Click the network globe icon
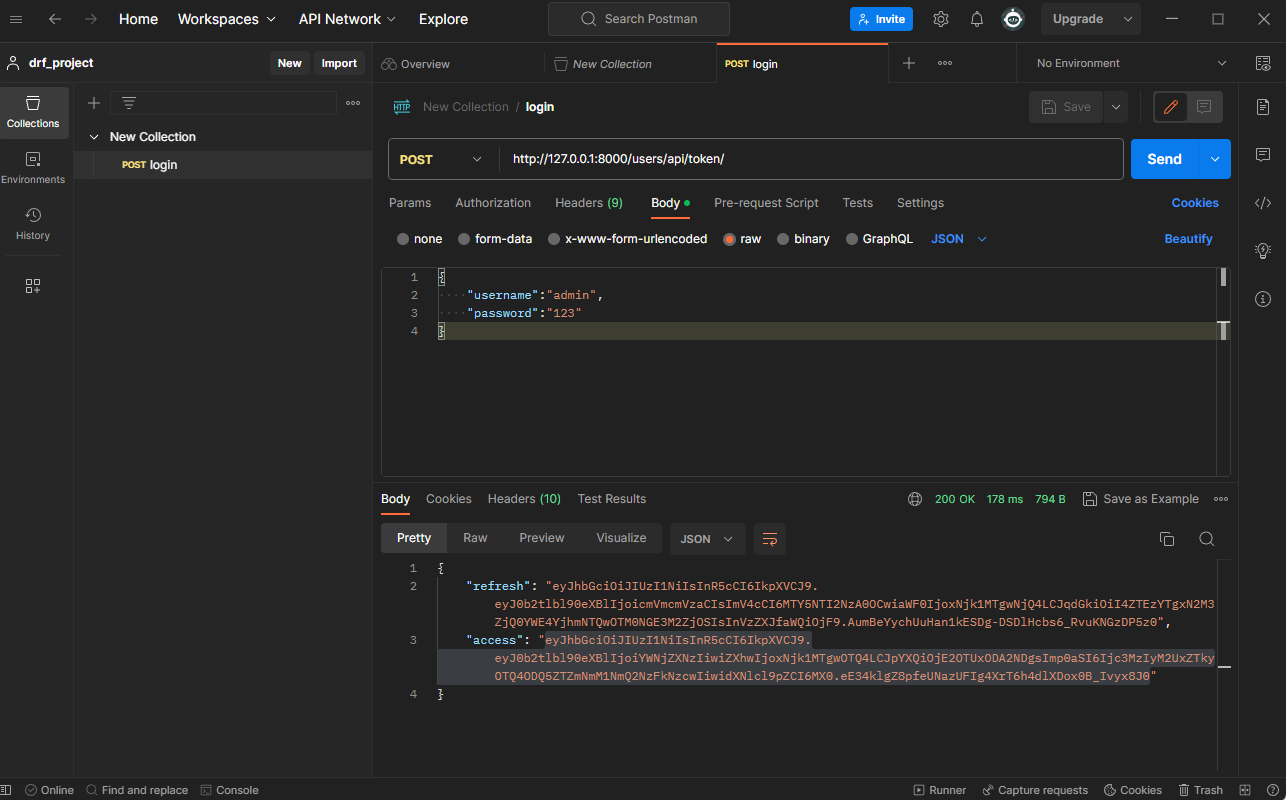The height and width of the screenshot is (800, 1286). click(915, 499)
